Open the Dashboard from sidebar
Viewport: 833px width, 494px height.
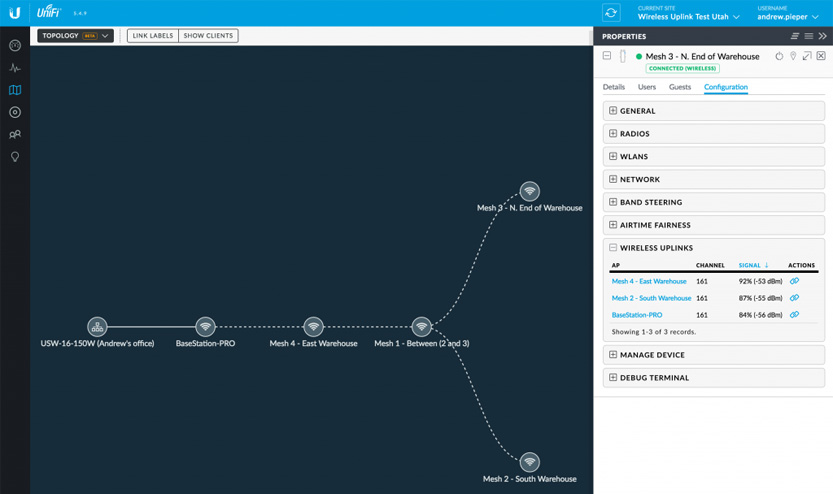(x=15, y=46)
